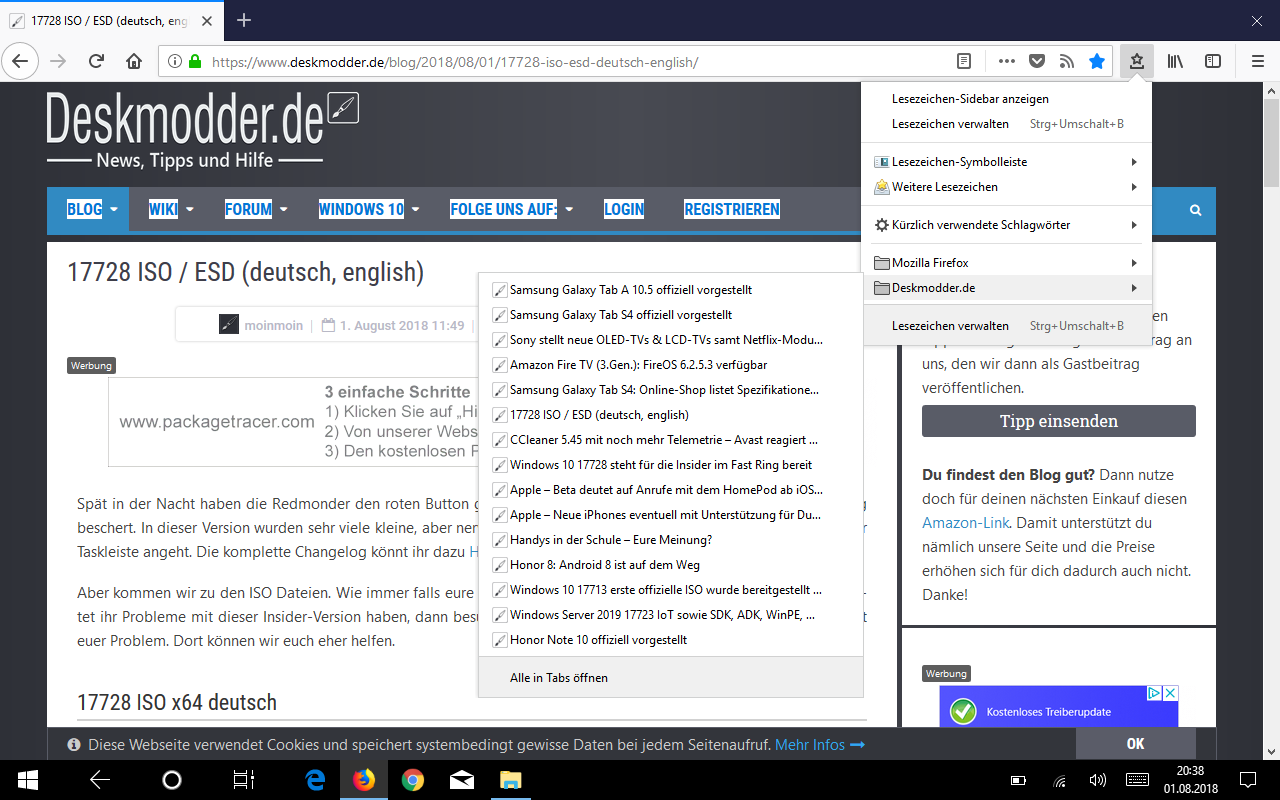Open Kürzlich verwendete Schlagwörter submenu

1006,225
